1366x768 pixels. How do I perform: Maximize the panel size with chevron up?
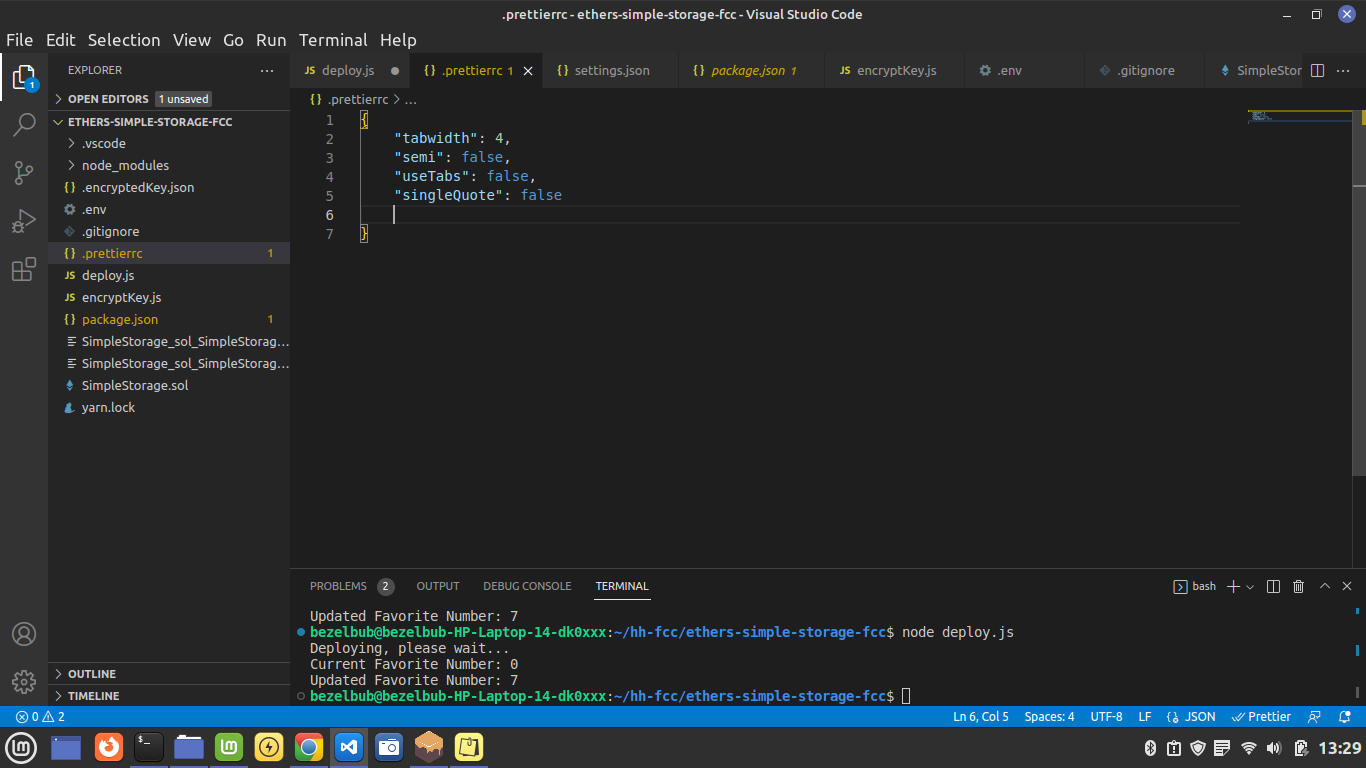click(x=1324, y=586)
